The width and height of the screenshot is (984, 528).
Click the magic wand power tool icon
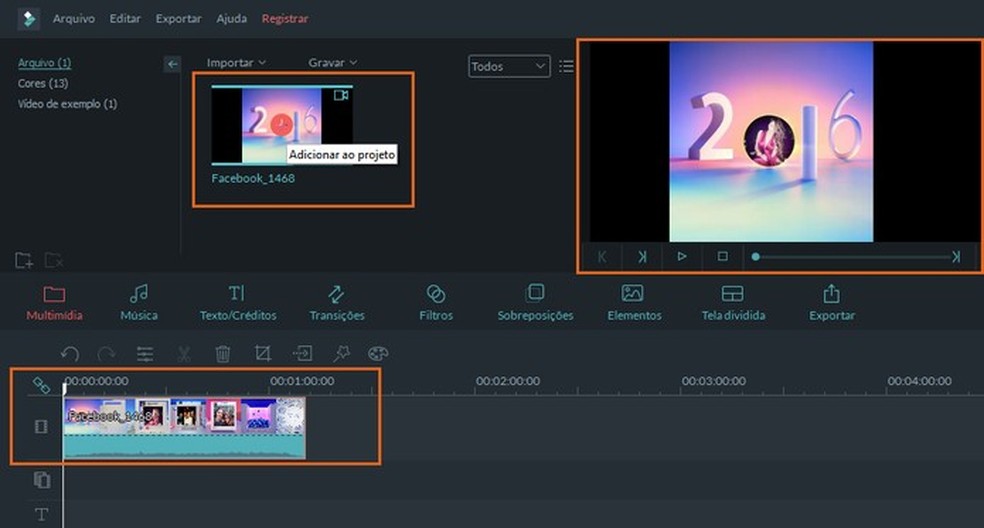pos(340,354)
